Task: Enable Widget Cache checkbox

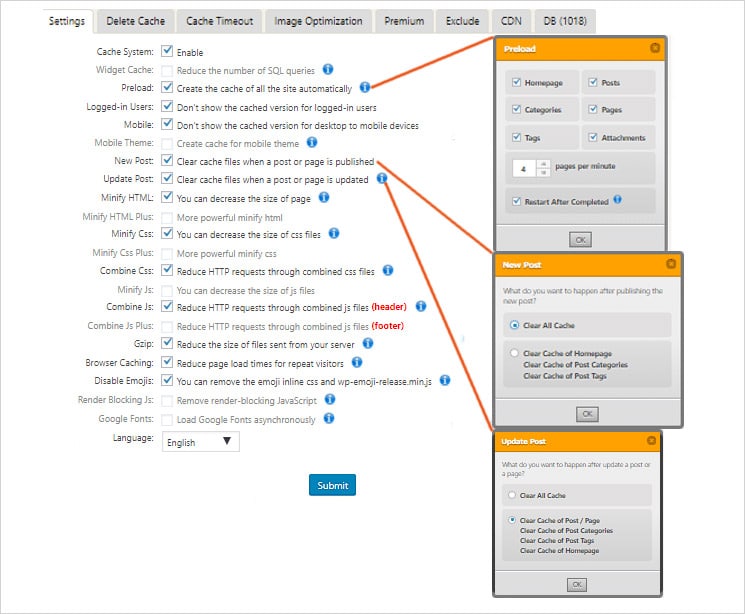Action: click(x=167, y=71)
